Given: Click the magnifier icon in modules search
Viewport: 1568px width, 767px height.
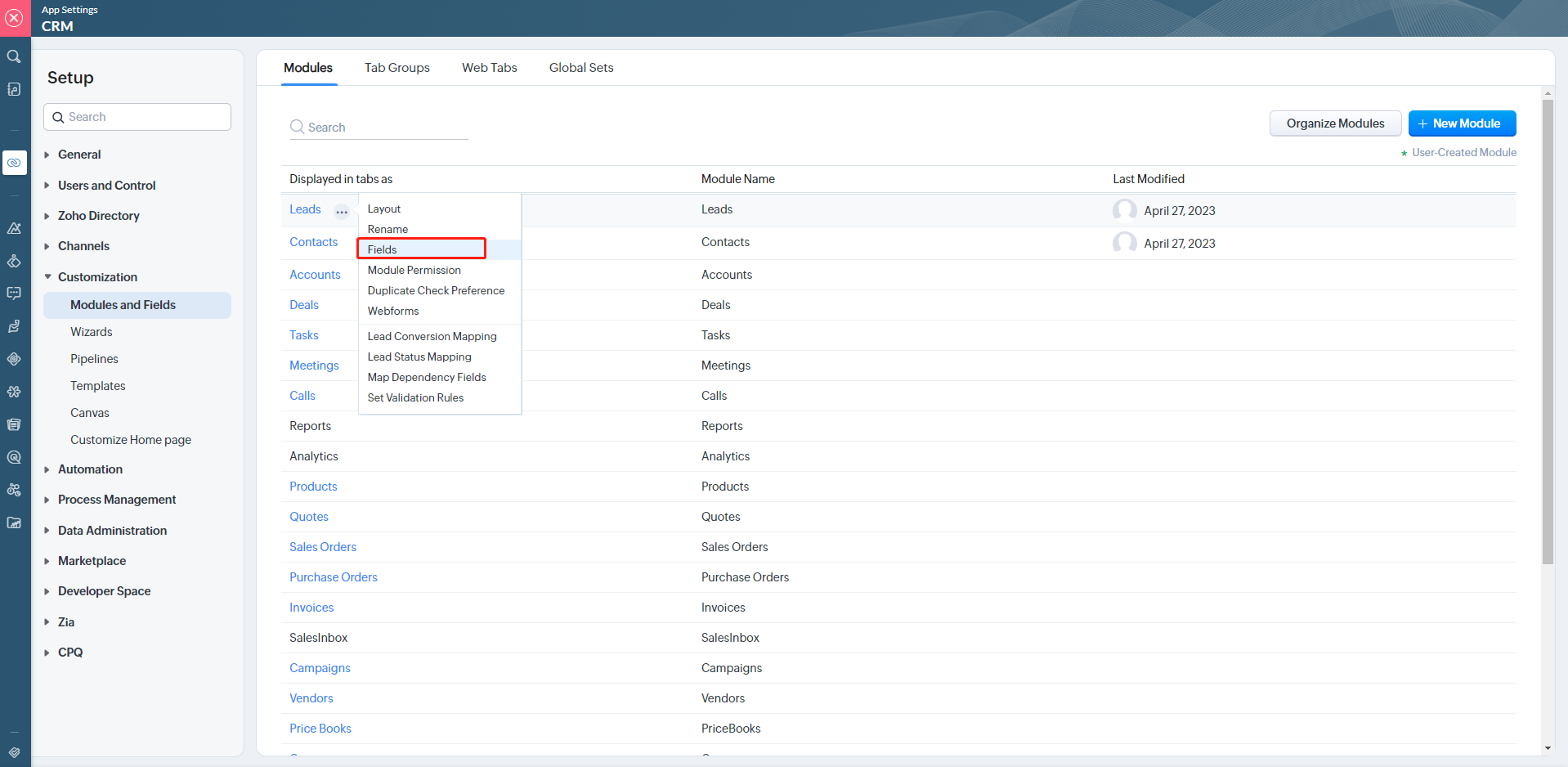Looking at the screenshot, I should tap(297, 127).
